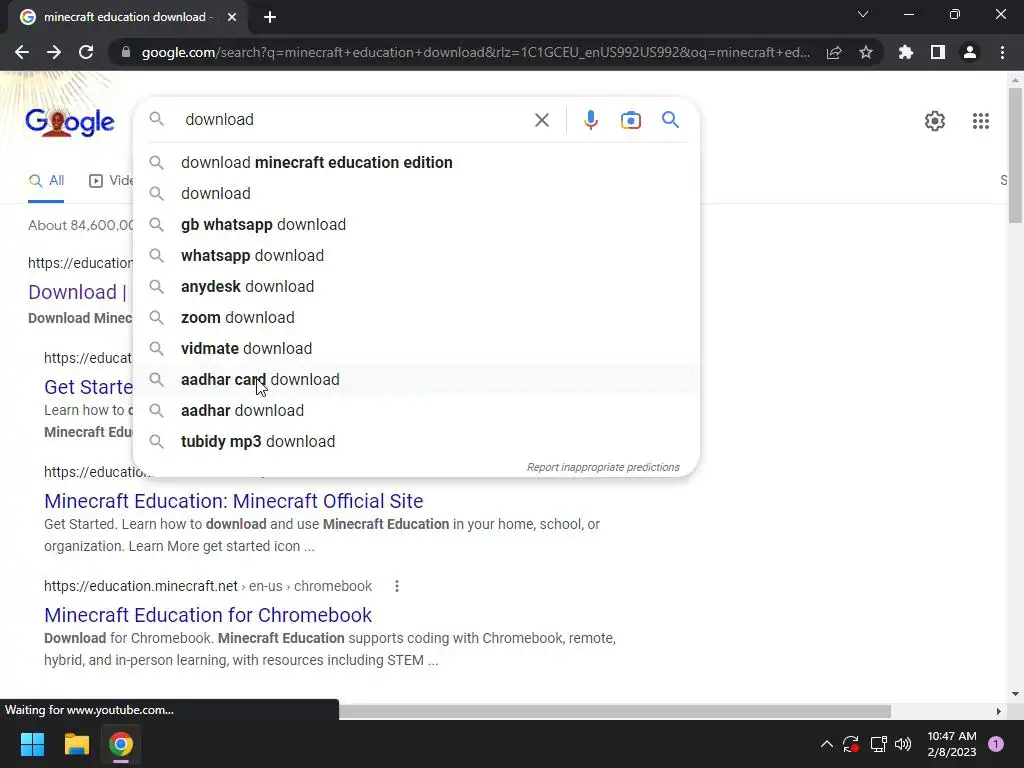Choose anydesk download suggestion
Image resolution: width=1024 pixels, height=768 pixels.
(416, 287)
